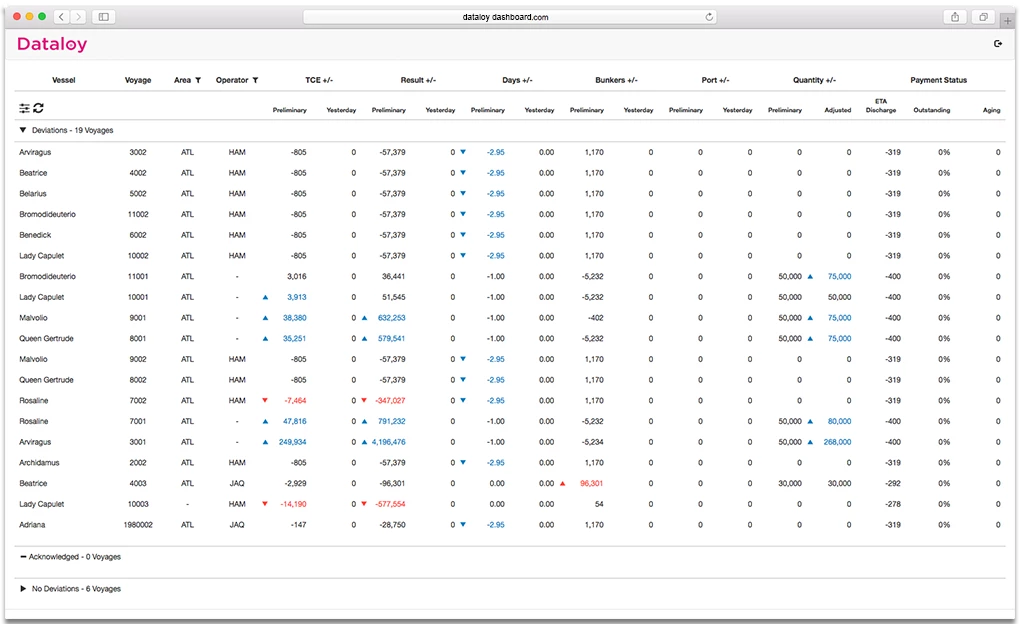Collapse the Deviations - 19 Voyages group
1020x624 pixels.
point(23,130)
